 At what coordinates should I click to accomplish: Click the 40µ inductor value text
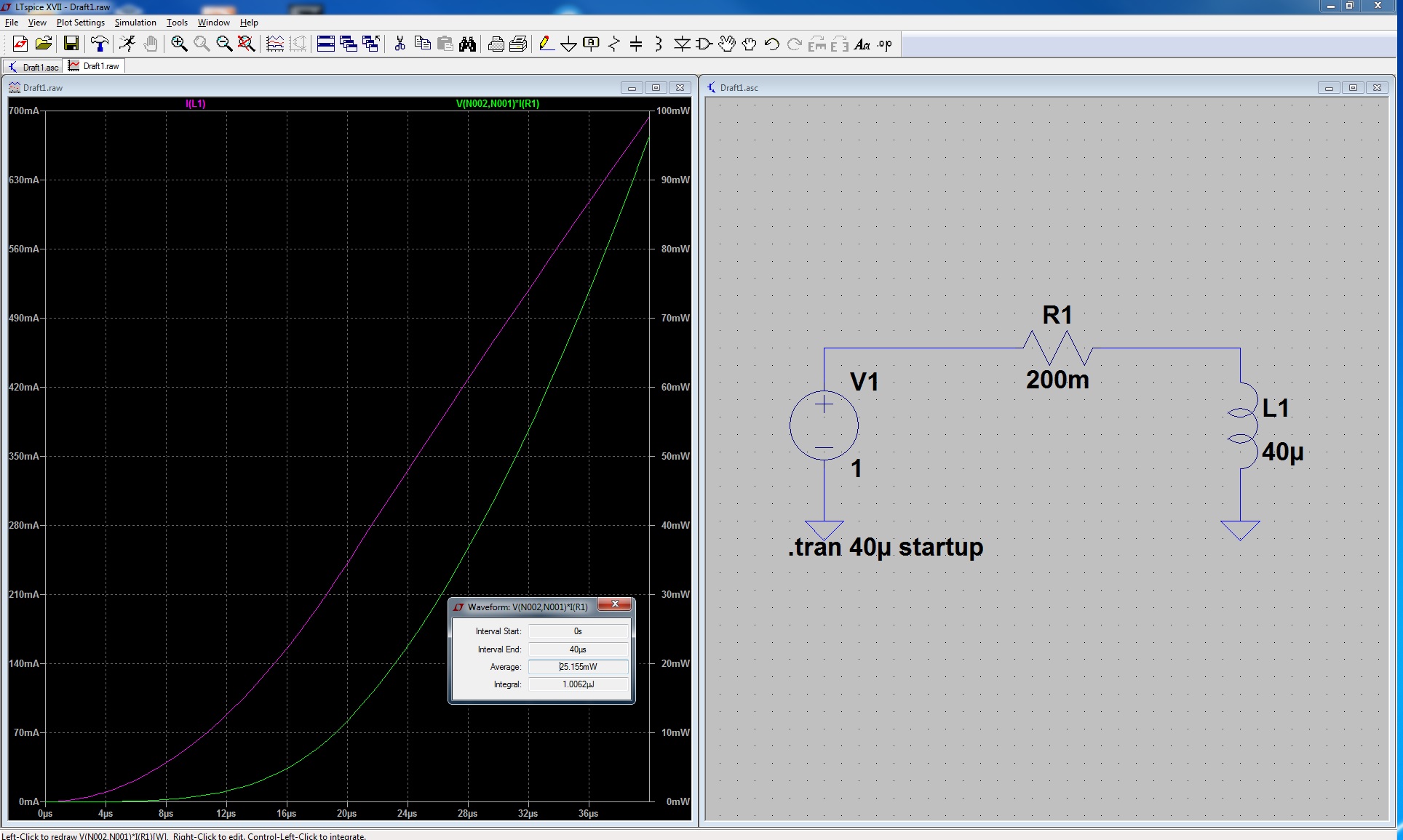click(x=1282, y=452)
